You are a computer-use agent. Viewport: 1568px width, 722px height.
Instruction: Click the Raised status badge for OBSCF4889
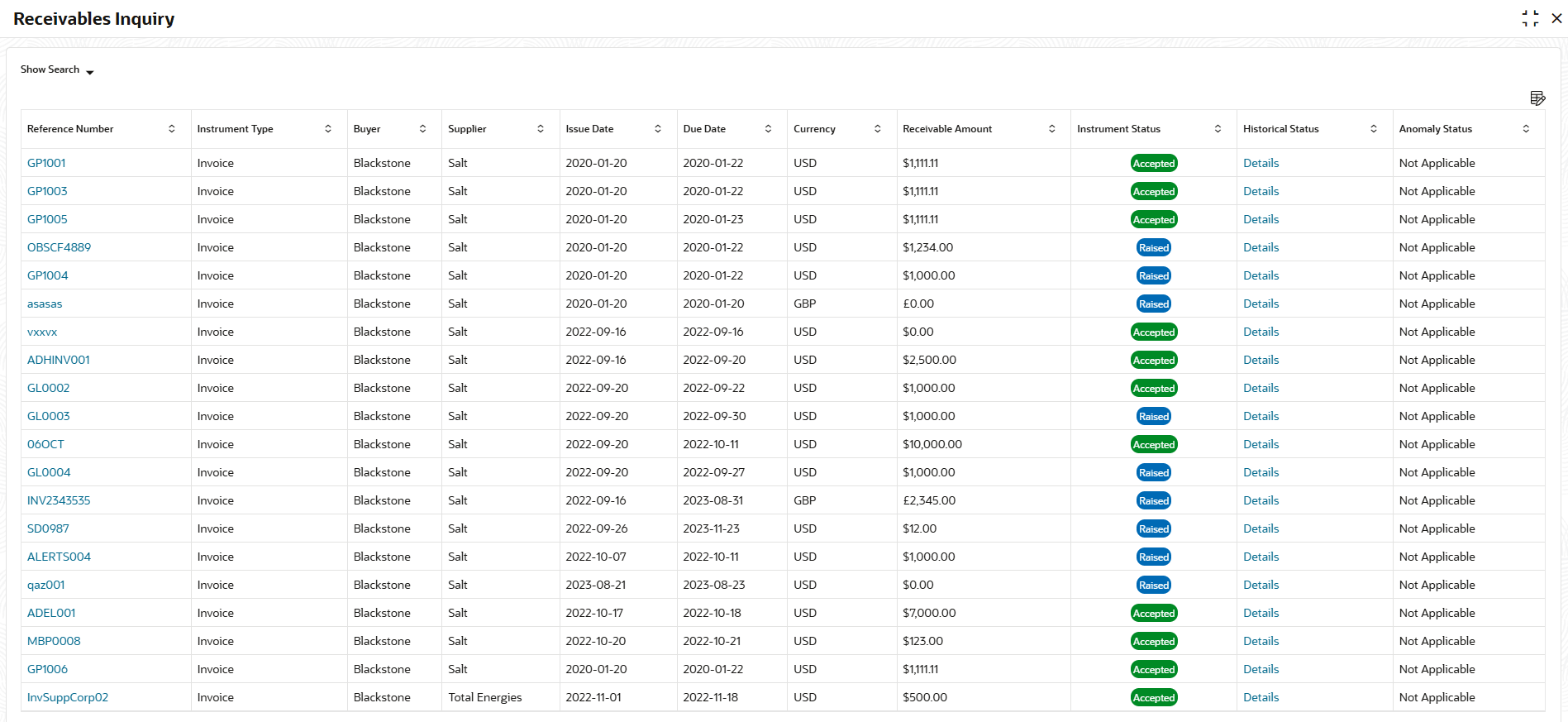point(1154,248)
